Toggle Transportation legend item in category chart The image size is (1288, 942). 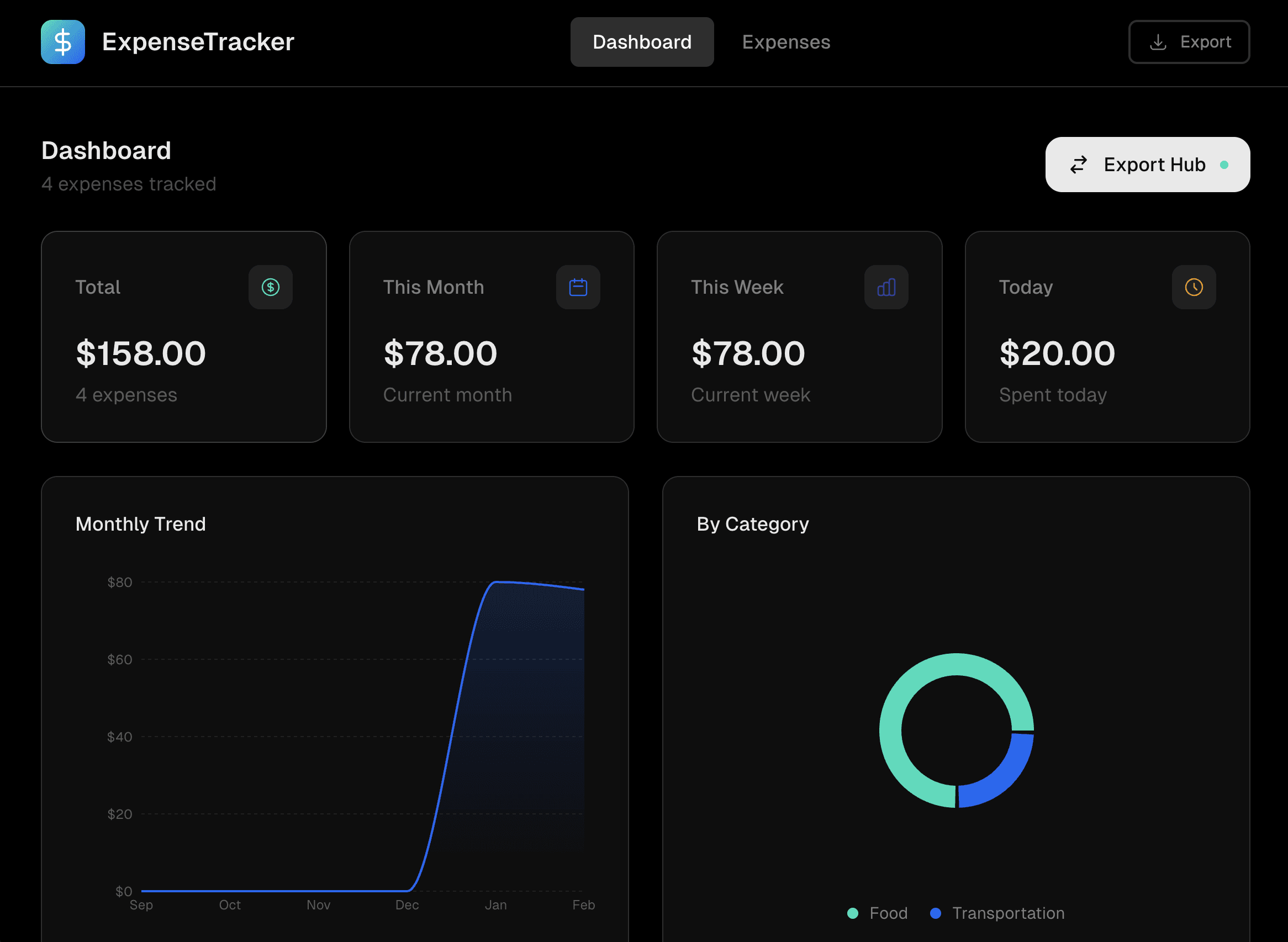point(1007,913)
